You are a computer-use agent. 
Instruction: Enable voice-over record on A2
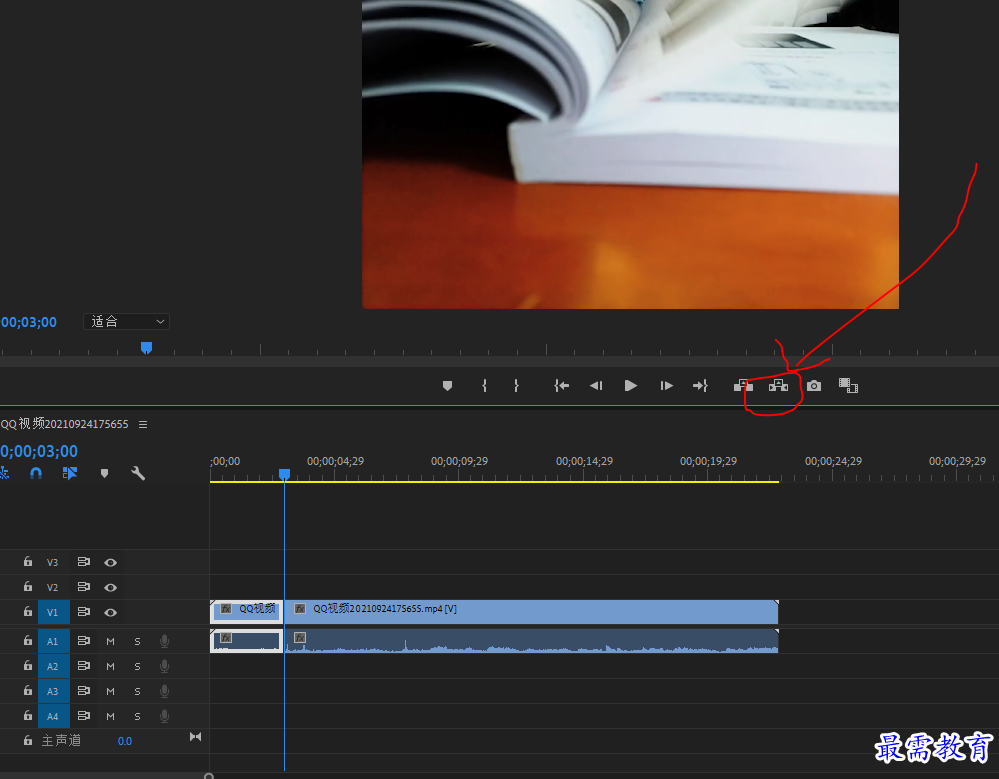[x=164, y=666]
